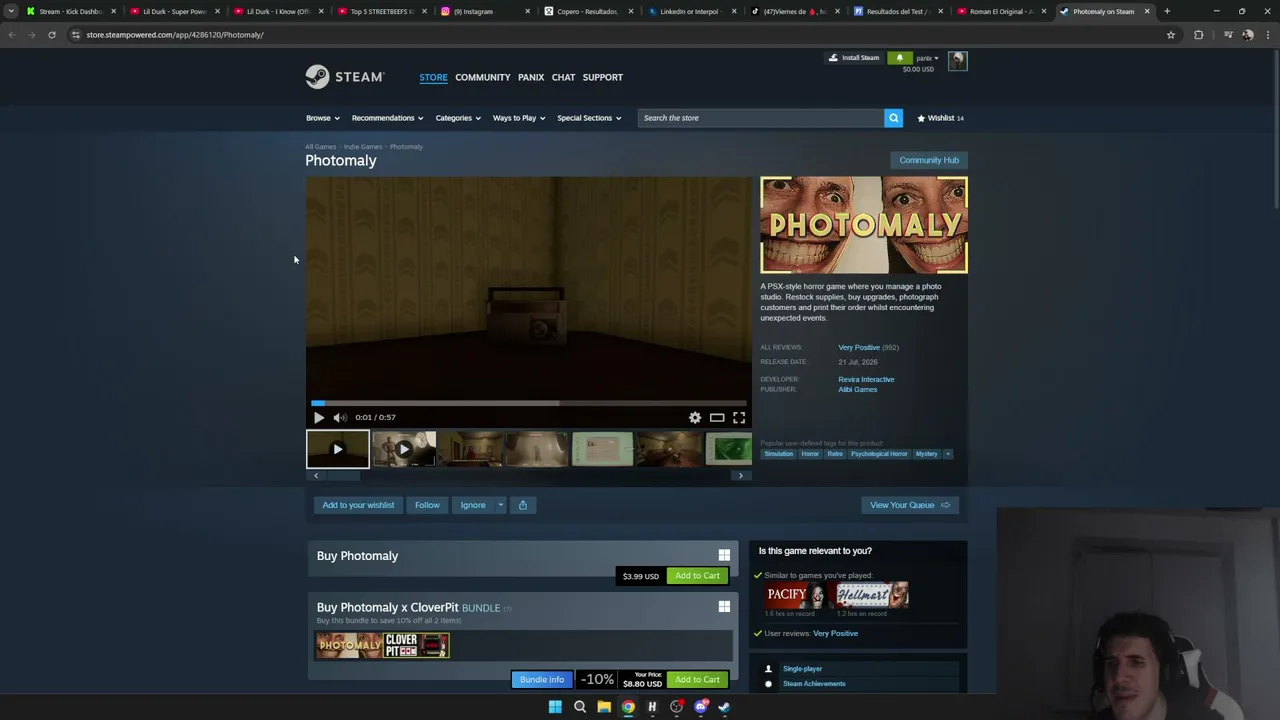Click View Your Queue

pyautogui.click(x=910, y=505)
